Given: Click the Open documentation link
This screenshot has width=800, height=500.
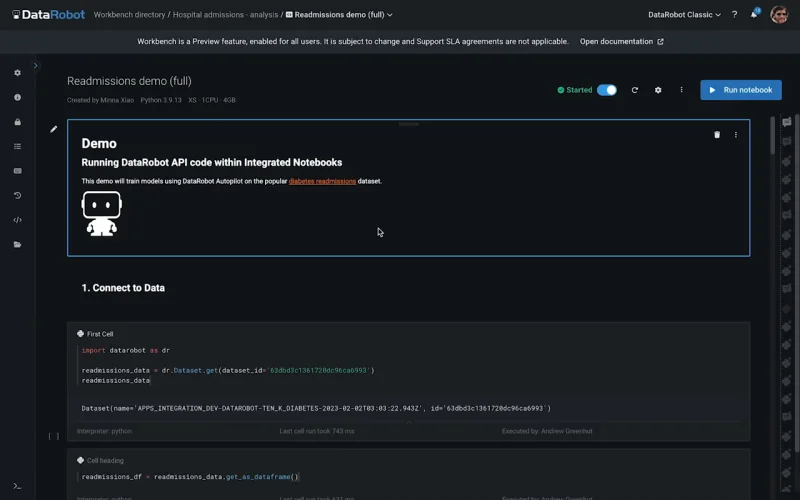Looking at the screenshot, I should click(x=621, y=41).
